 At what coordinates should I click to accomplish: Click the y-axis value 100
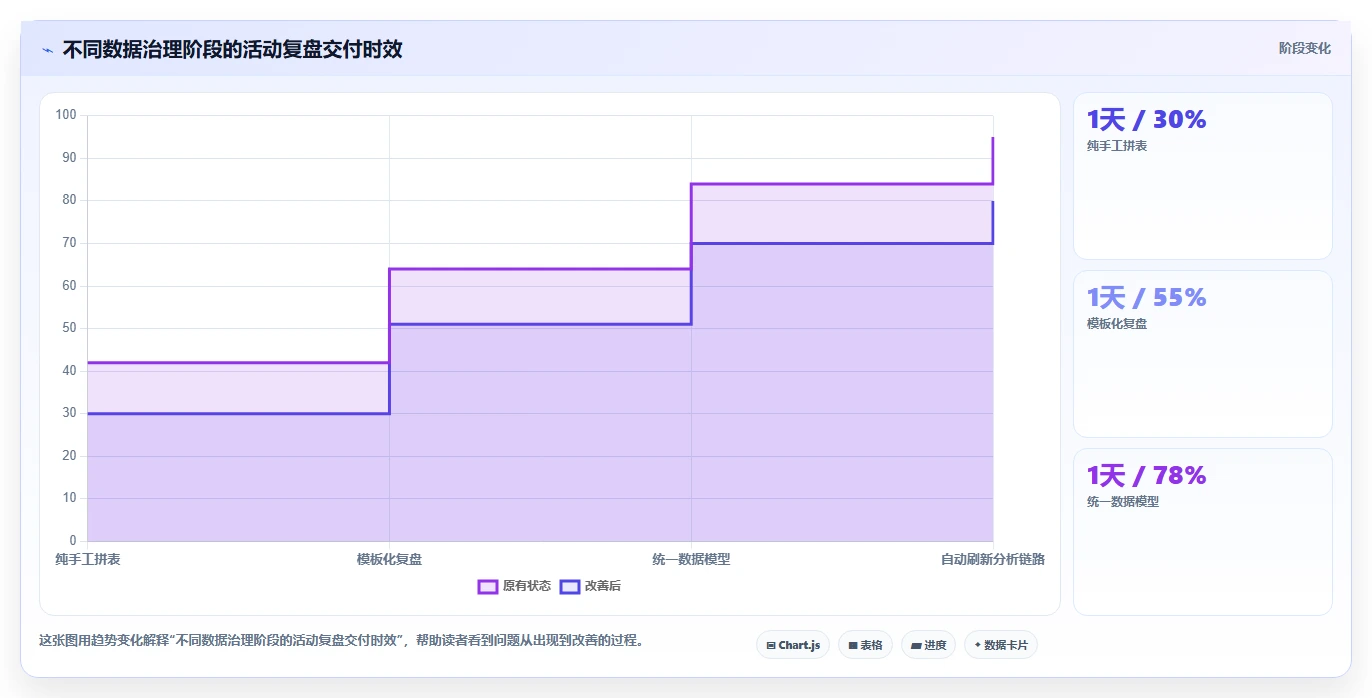[66, 115]
